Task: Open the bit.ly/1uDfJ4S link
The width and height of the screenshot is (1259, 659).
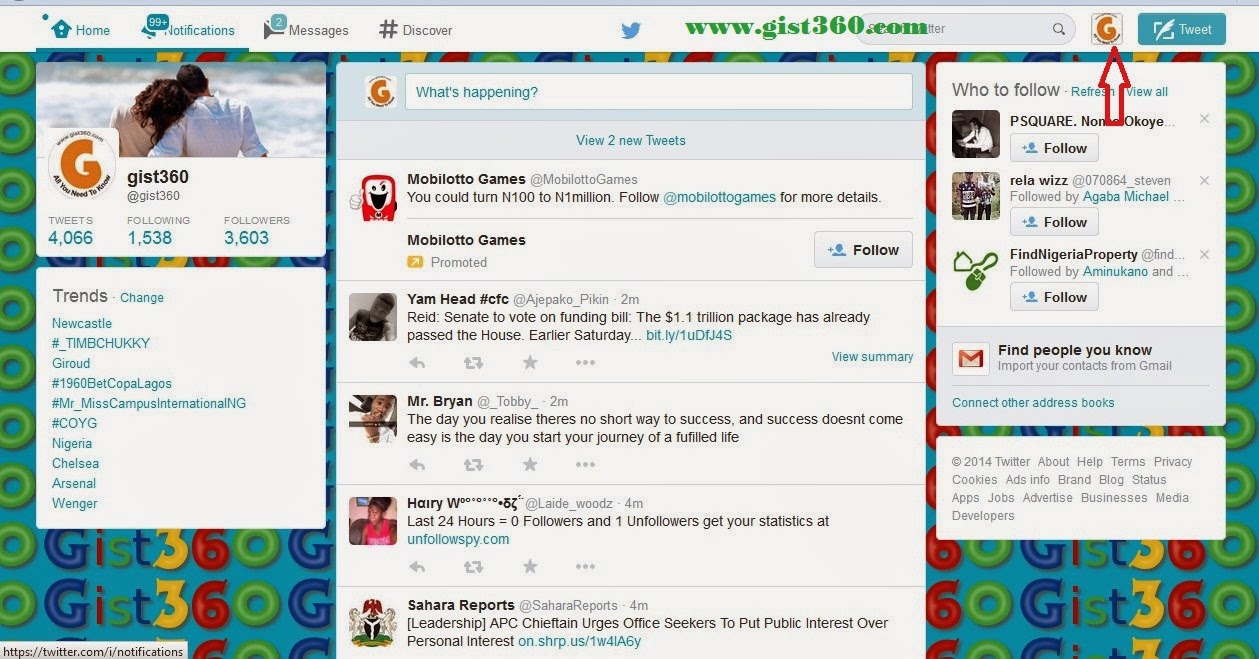Action: coord(689,335)
